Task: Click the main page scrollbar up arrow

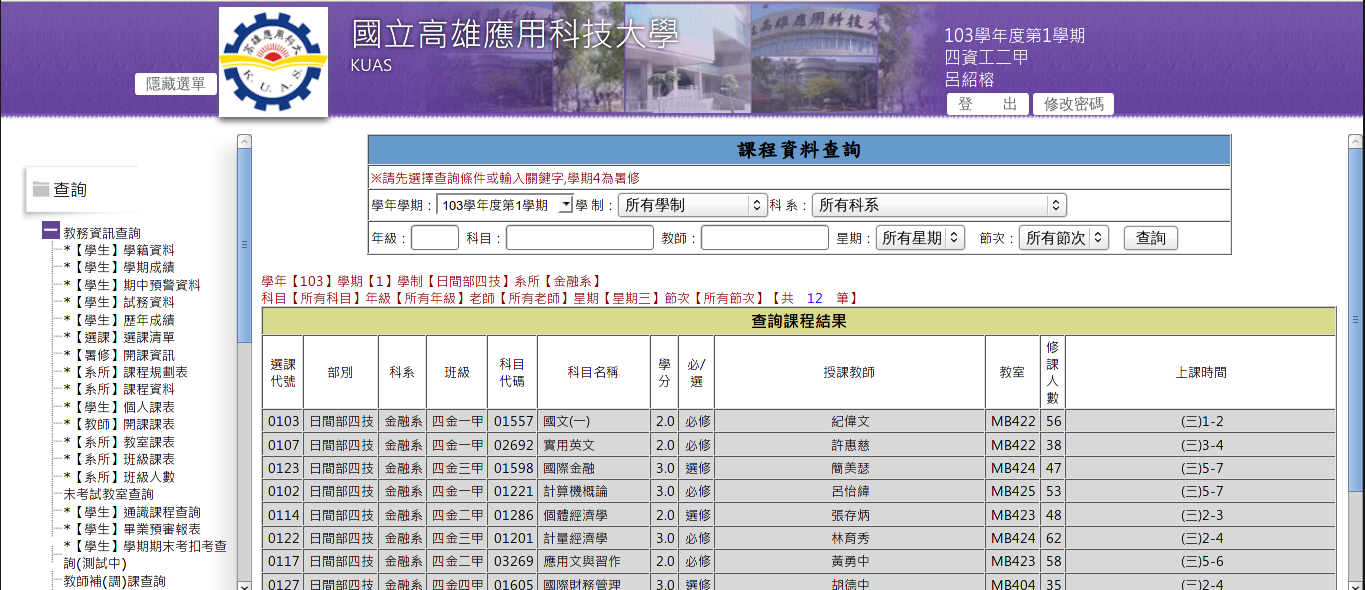Action: [1356, 142]
